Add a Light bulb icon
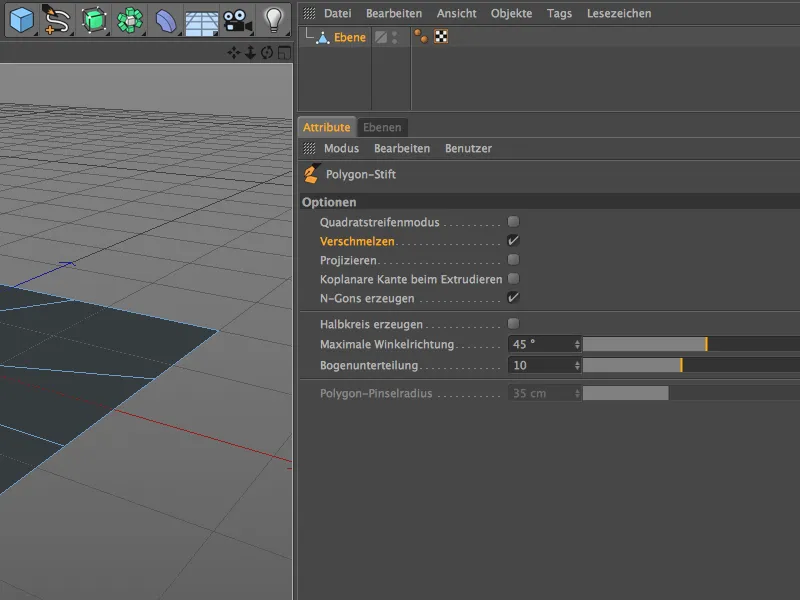Screen dimensions: 800x600 coord(273,20)
